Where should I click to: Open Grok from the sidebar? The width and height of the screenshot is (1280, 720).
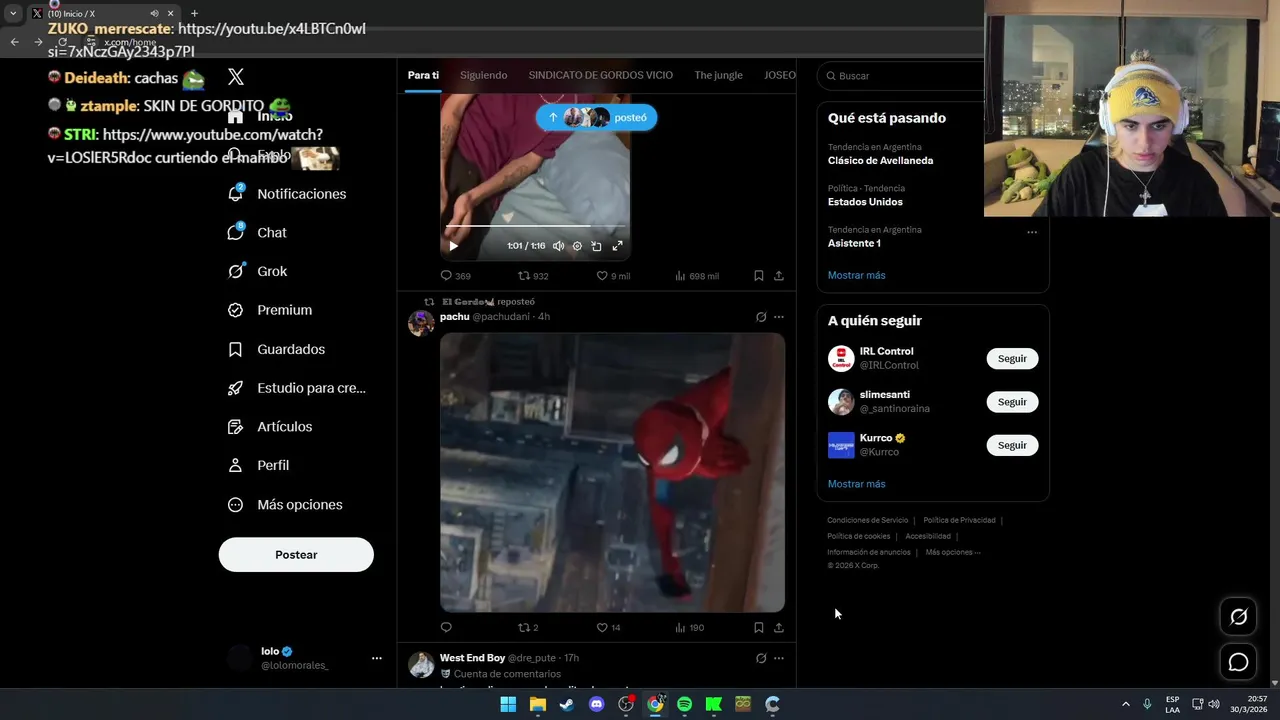tap(257, 271)
